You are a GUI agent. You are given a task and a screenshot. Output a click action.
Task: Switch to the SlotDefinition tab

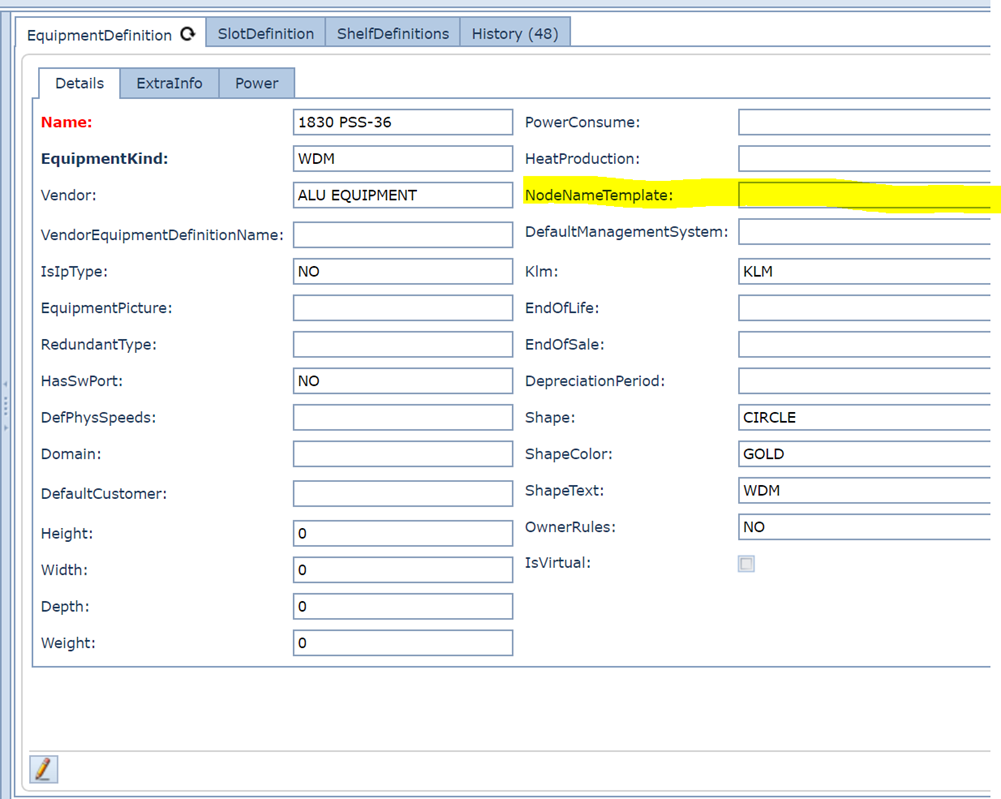point(266,33)
